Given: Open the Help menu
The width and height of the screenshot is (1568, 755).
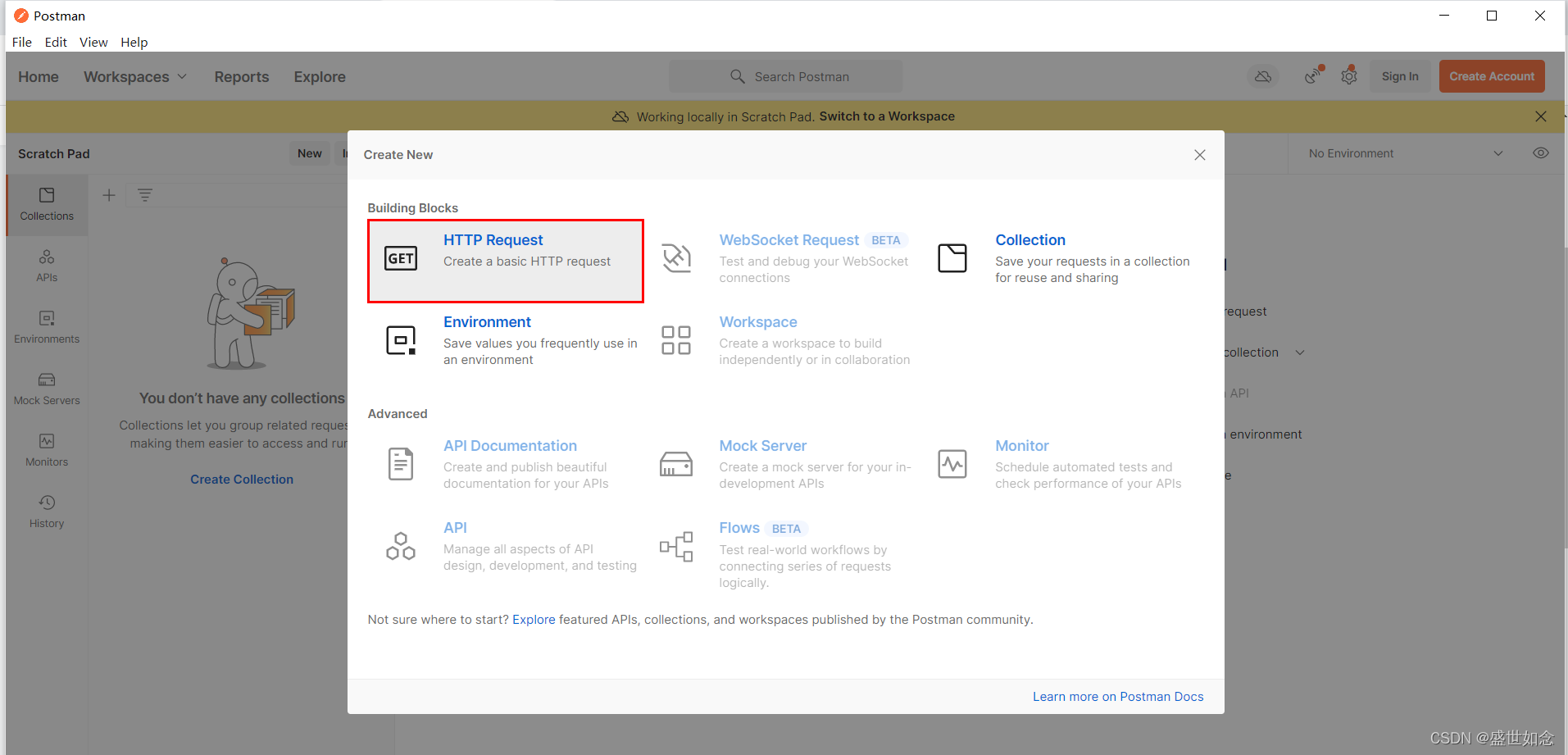Looking at the screenshot, I should 134,42.
